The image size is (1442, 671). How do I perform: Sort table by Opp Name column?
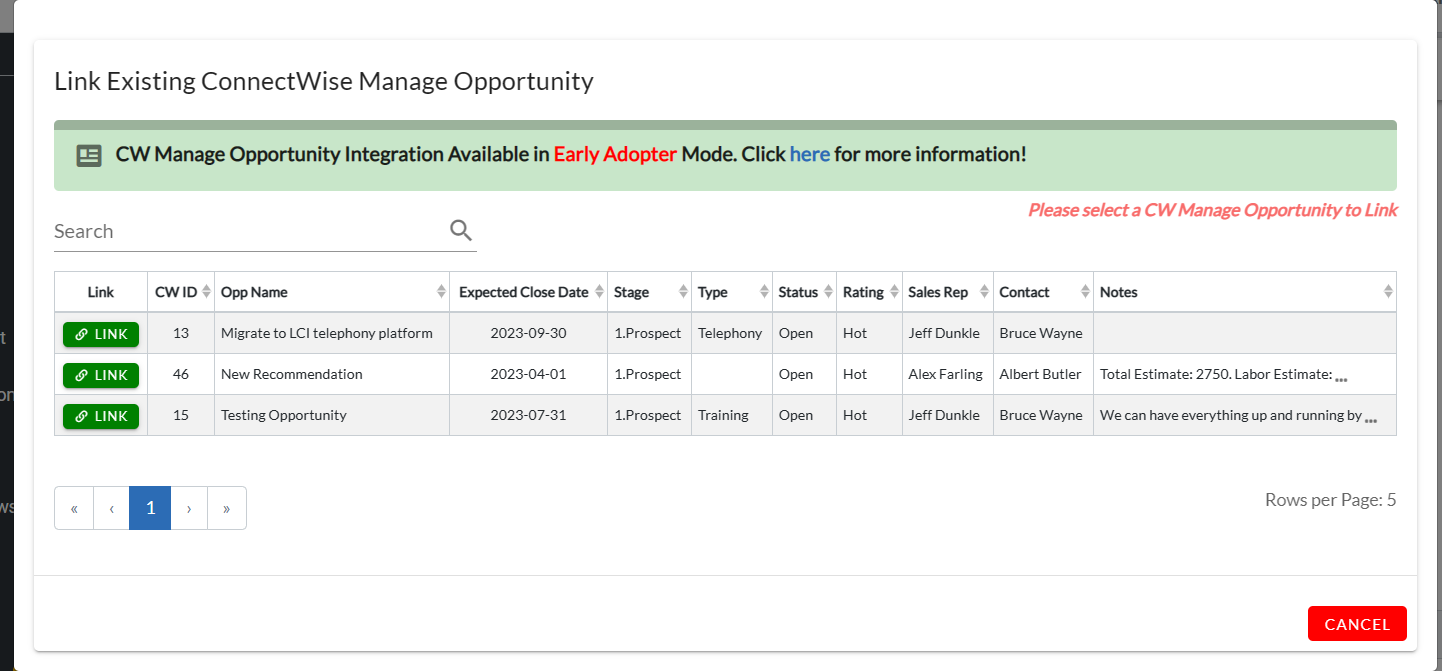click(332, 292)
